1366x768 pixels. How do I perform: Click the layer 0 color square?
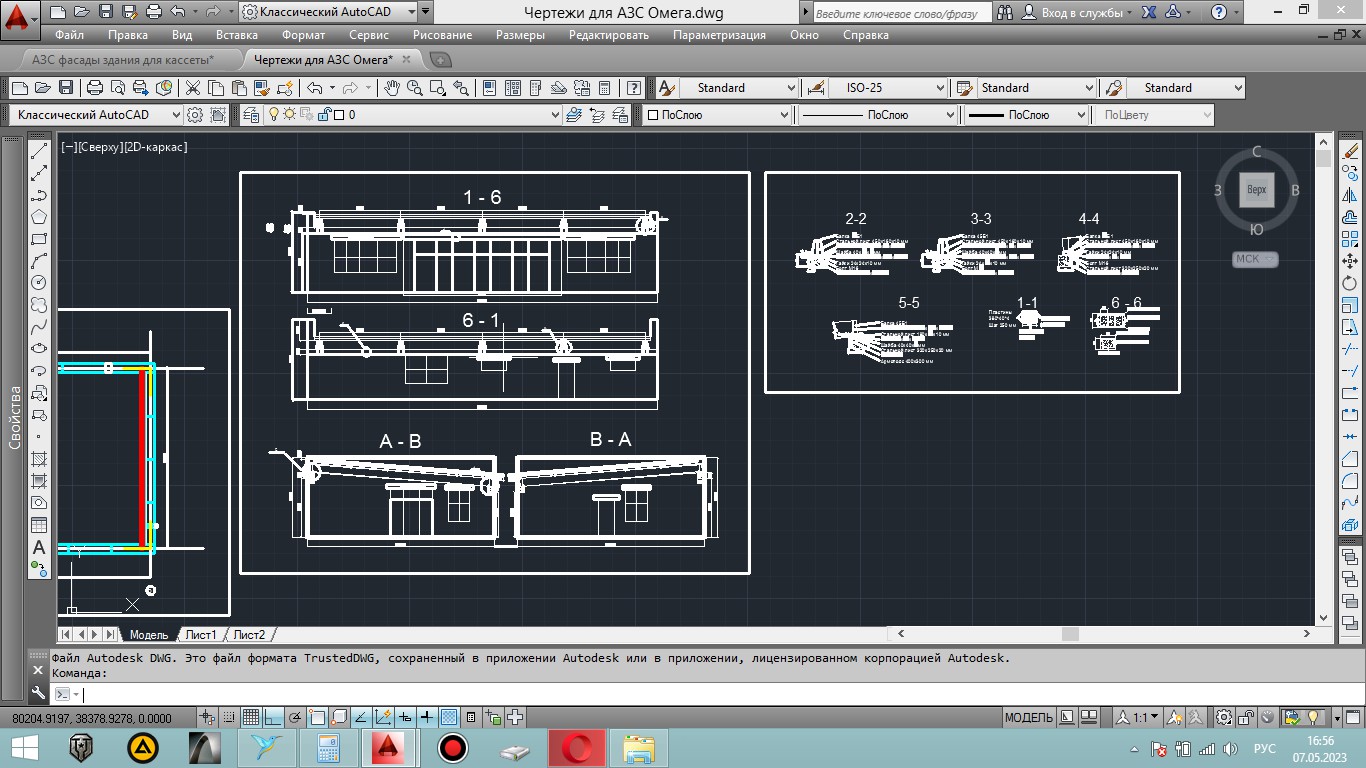[339, 115]
